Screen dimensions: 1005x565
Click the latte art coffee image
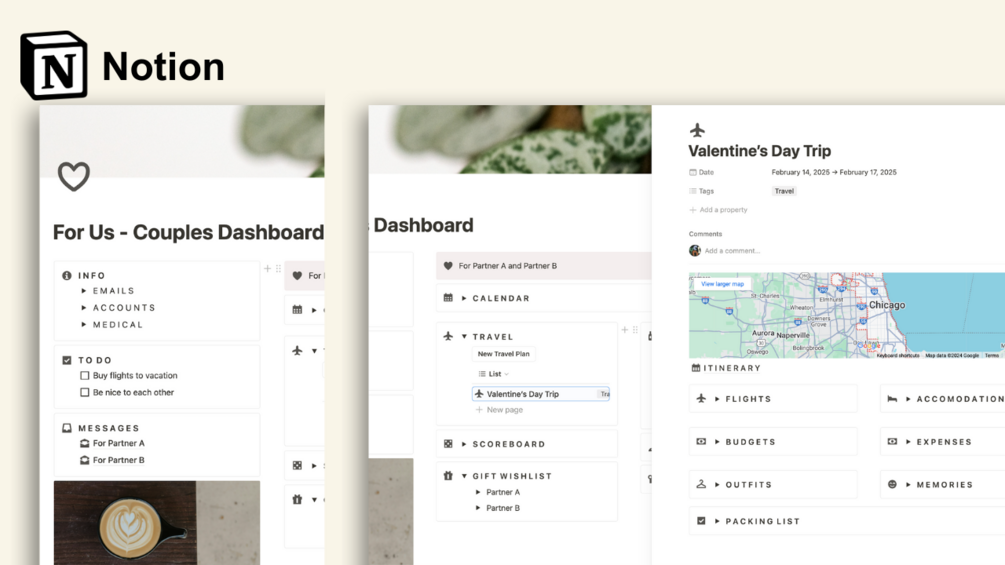point(157,523)
